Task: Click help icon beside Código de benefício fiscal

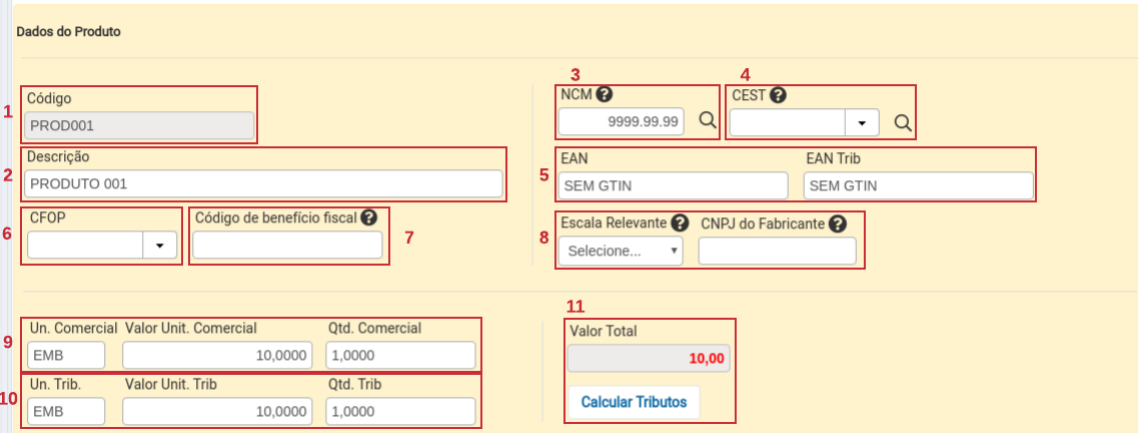Action: (x=369, y=217)
